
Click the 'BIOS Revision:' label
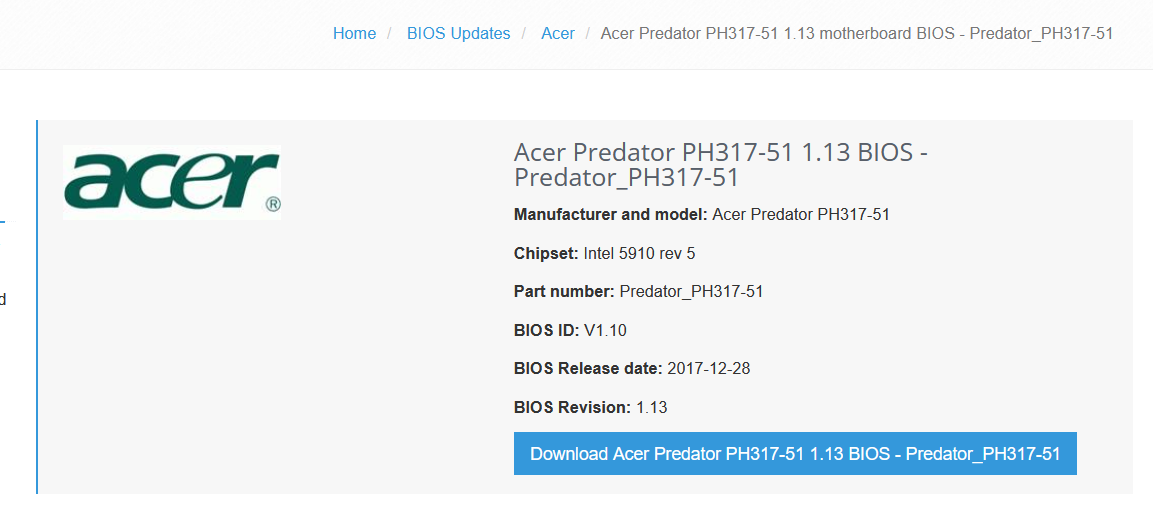(572, 407)
